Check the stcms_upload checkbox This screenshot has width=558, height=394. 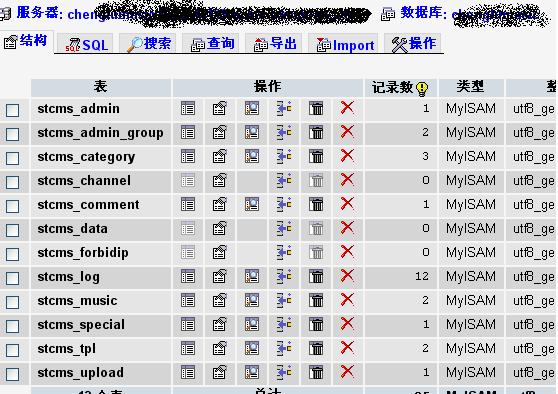pos(12,374)
